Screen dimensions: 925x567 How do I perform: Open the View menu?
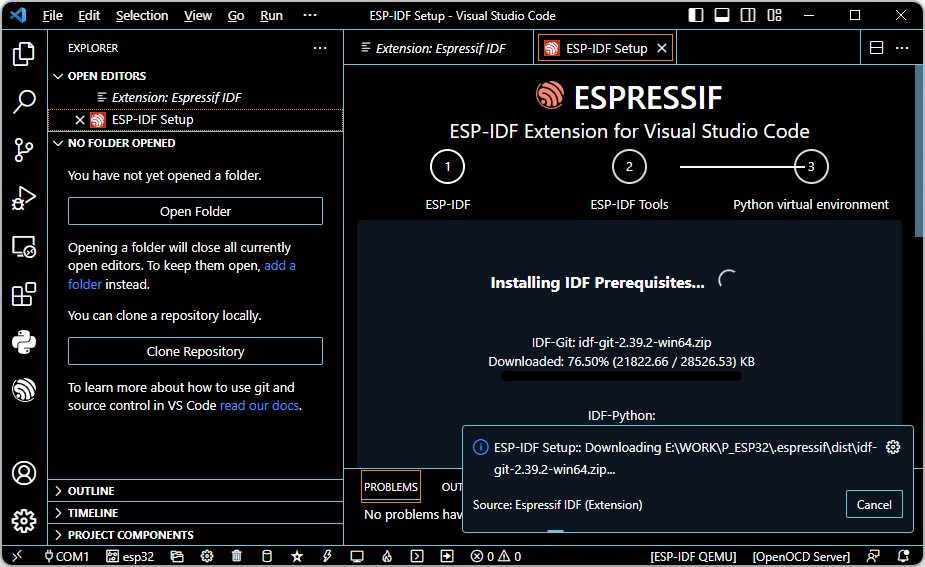coord(198,15)
